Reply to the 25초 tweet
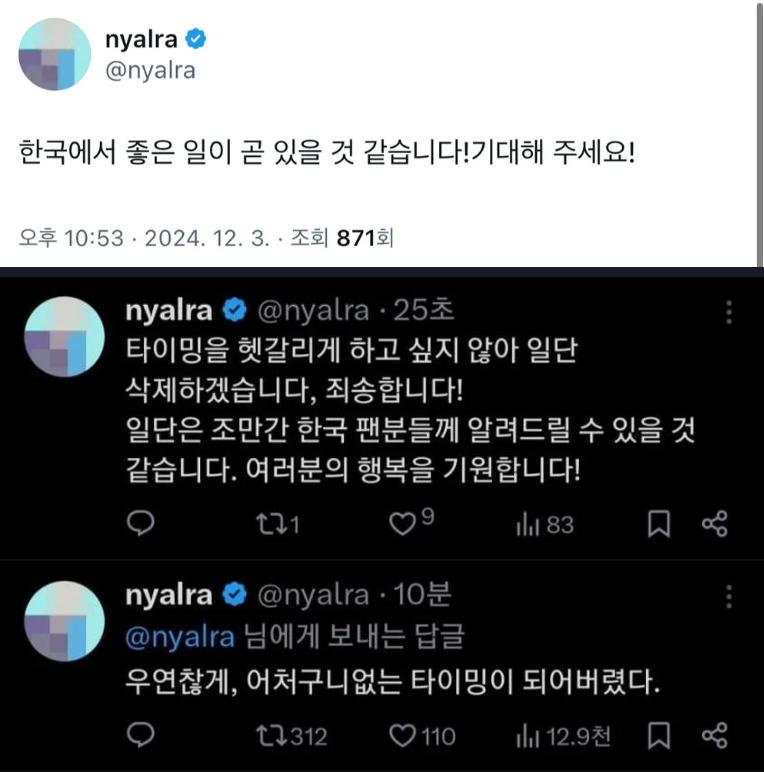 click(140, 523)
